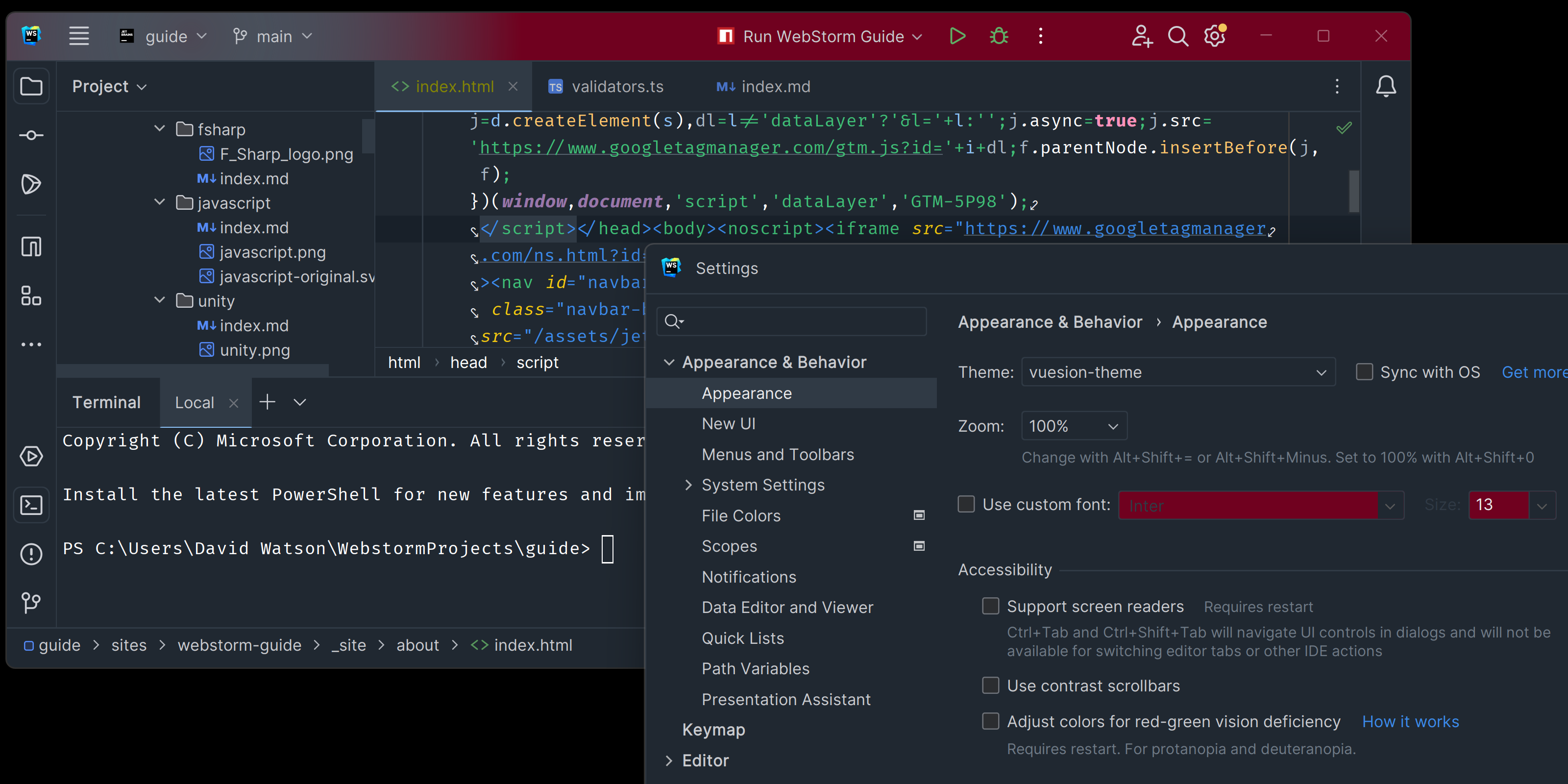This screenshot has width=1568, height=784.
Task: Open the Project tool window folder icon
Action: [31, 86]
